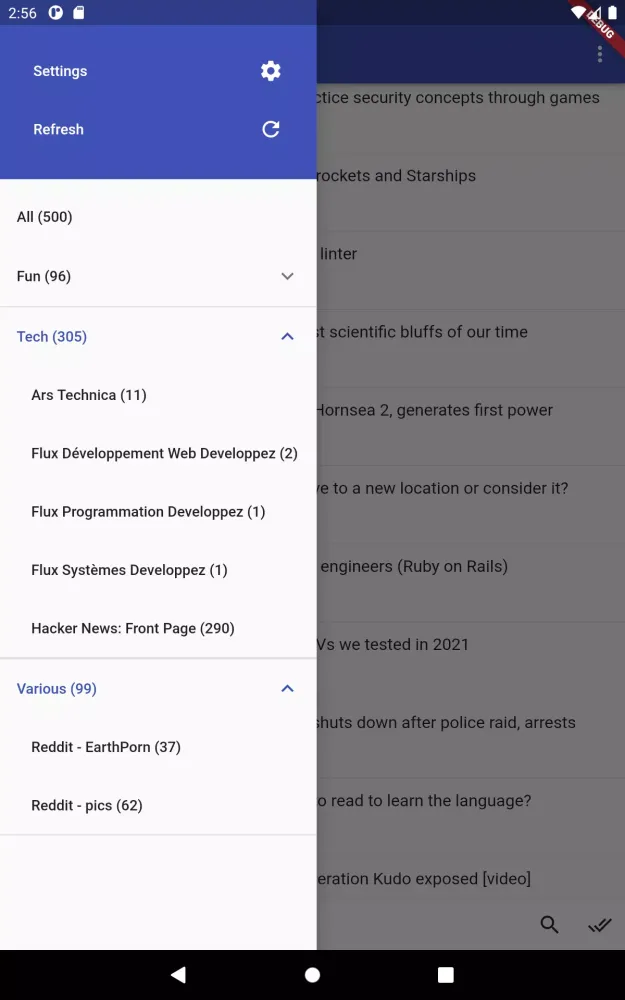Open the Ars Technica (11) feed
625x1000 pixels.
coord(89,395)
